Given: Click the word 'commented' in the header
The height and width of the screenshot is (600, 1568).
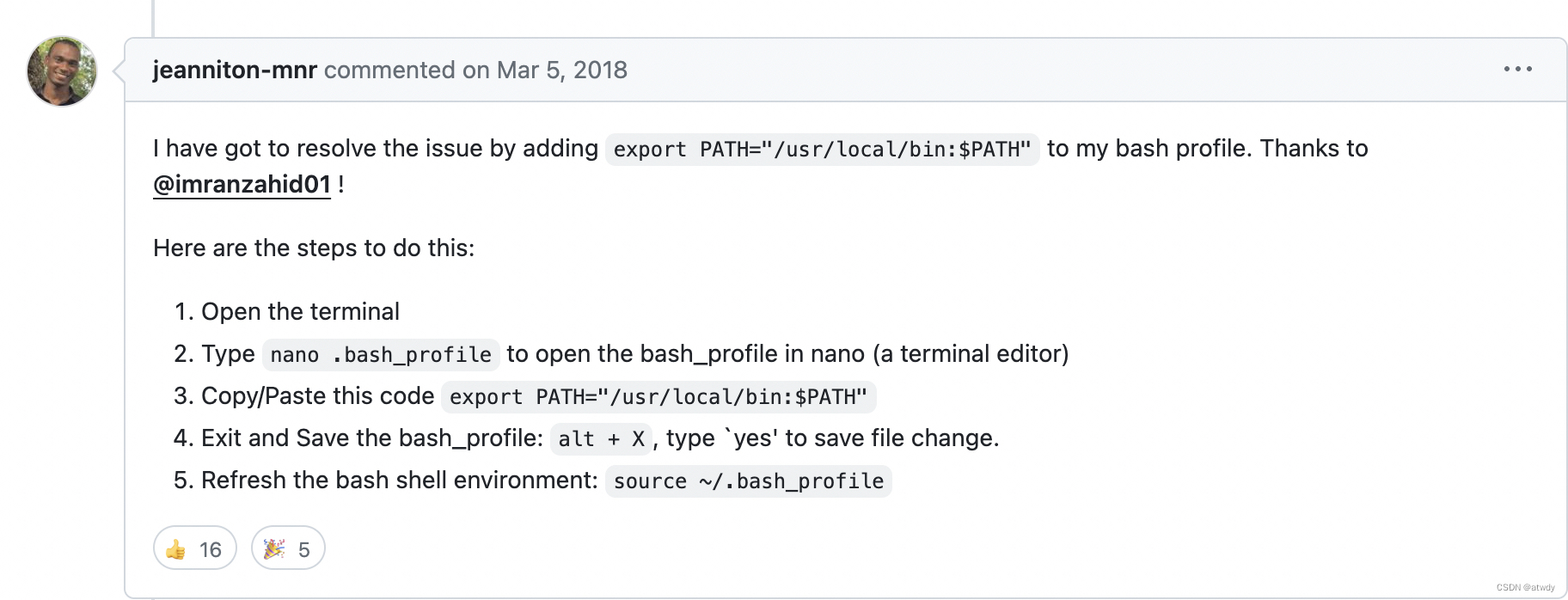Looking at the screenshot, I should coord(389,70).
